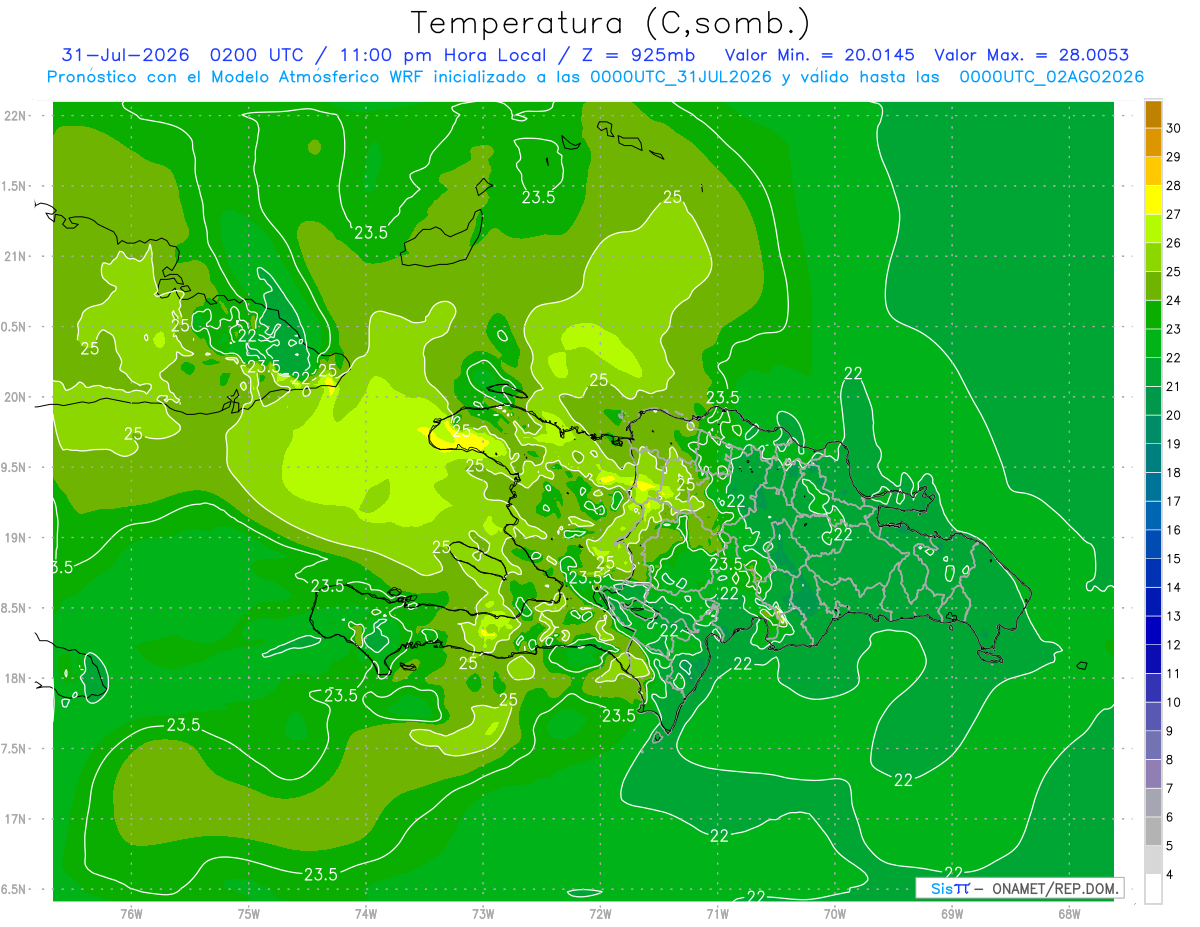Click the '19N' latitude axis label

click(17, 538)
